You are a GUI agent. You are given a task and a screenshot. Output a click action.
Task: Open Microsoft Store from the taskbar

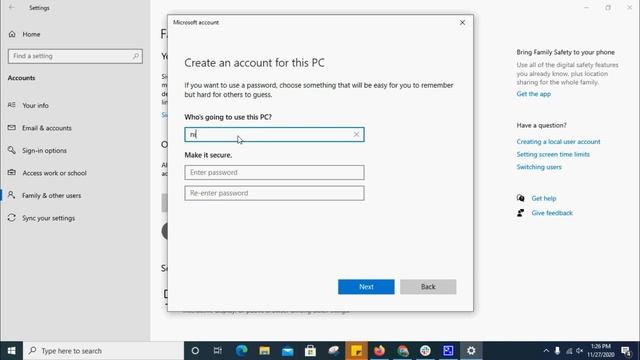(310, 351)
